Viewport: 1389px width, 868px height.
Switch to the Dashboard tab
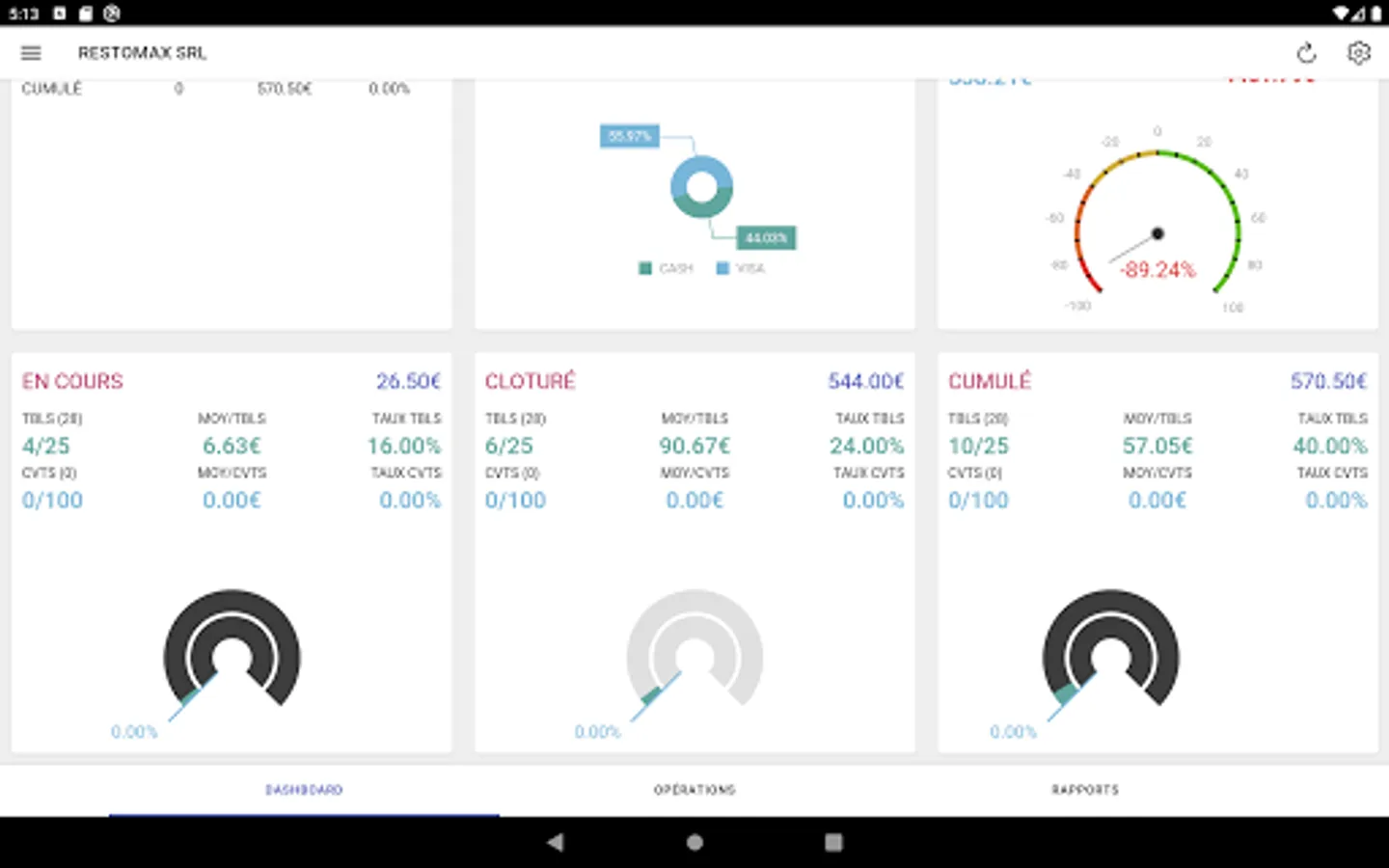pos(304,790)
